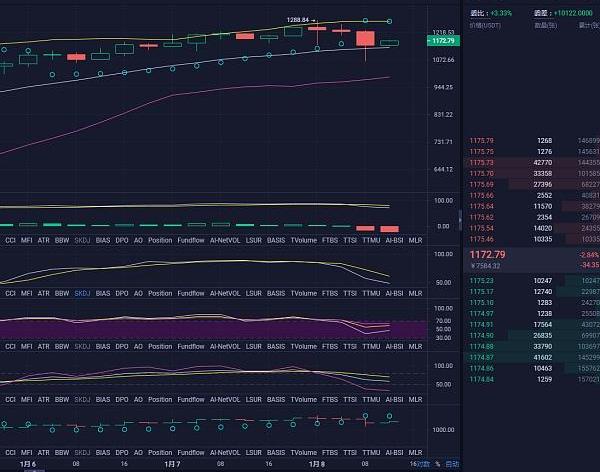The image size is (600, 472).
Task: Select the blue highlighted SKDJ indicator tab
Action: point(82,294)
